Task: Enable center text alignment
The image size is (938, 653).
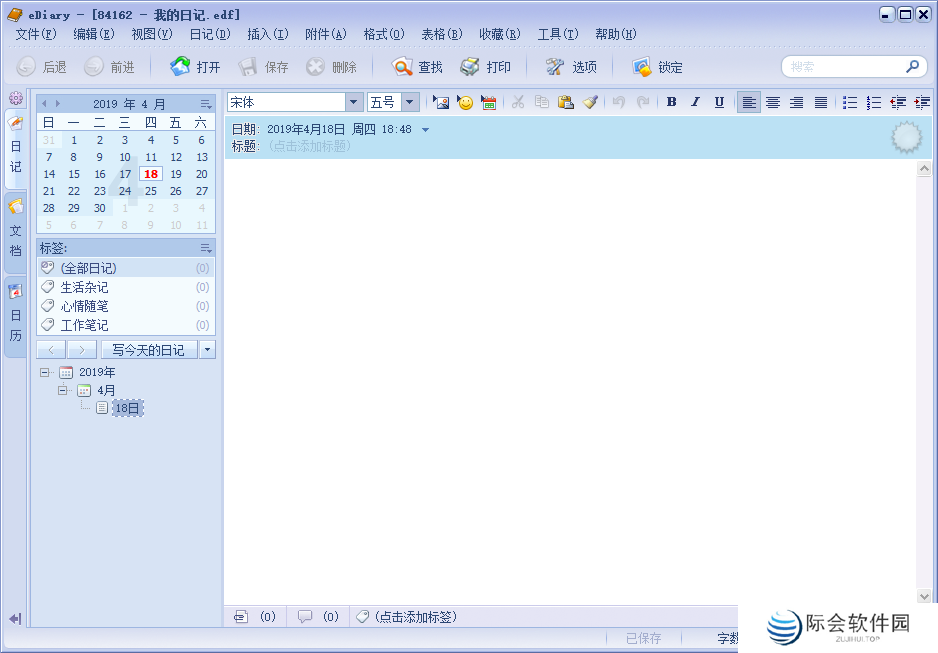Action: 773,102
